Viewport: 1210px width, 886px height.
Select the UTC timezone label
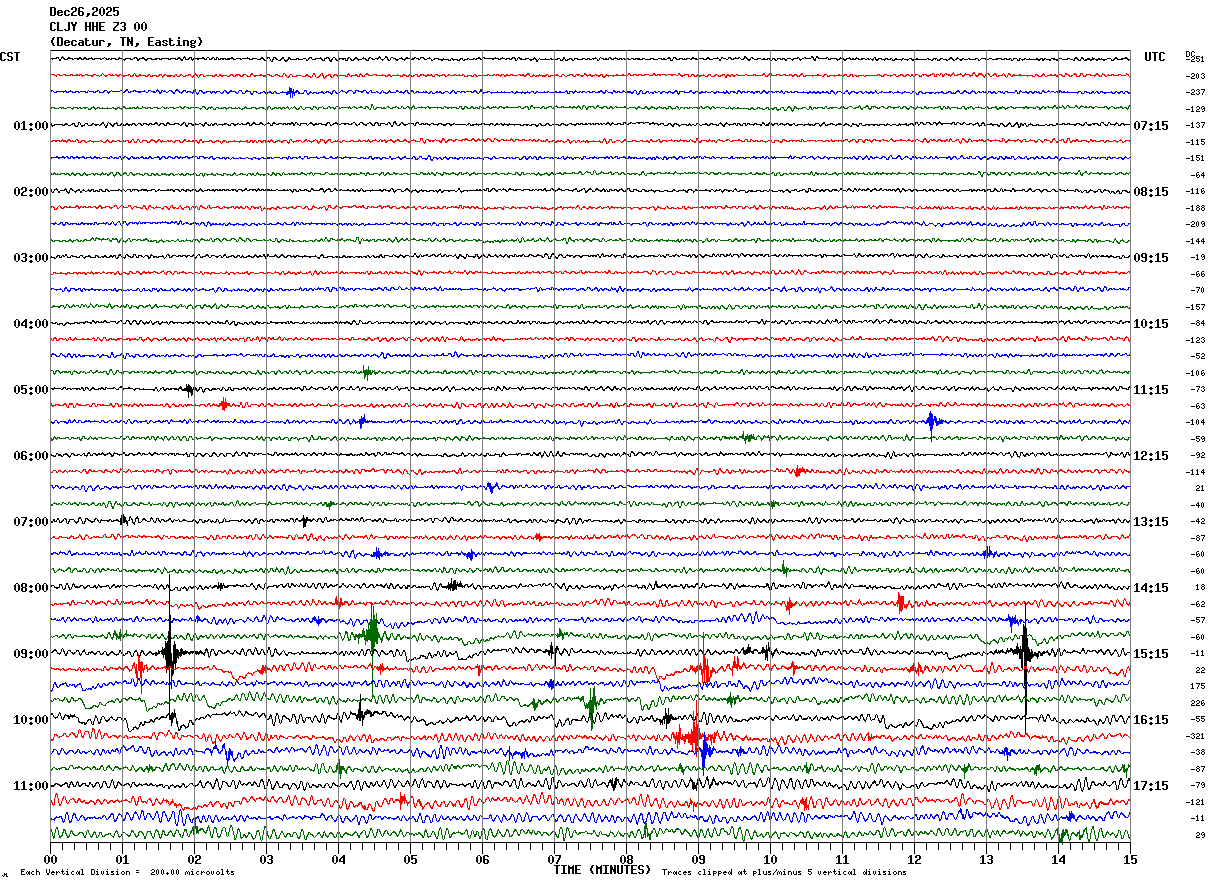pyautogui.click(x=1155, y=57)
